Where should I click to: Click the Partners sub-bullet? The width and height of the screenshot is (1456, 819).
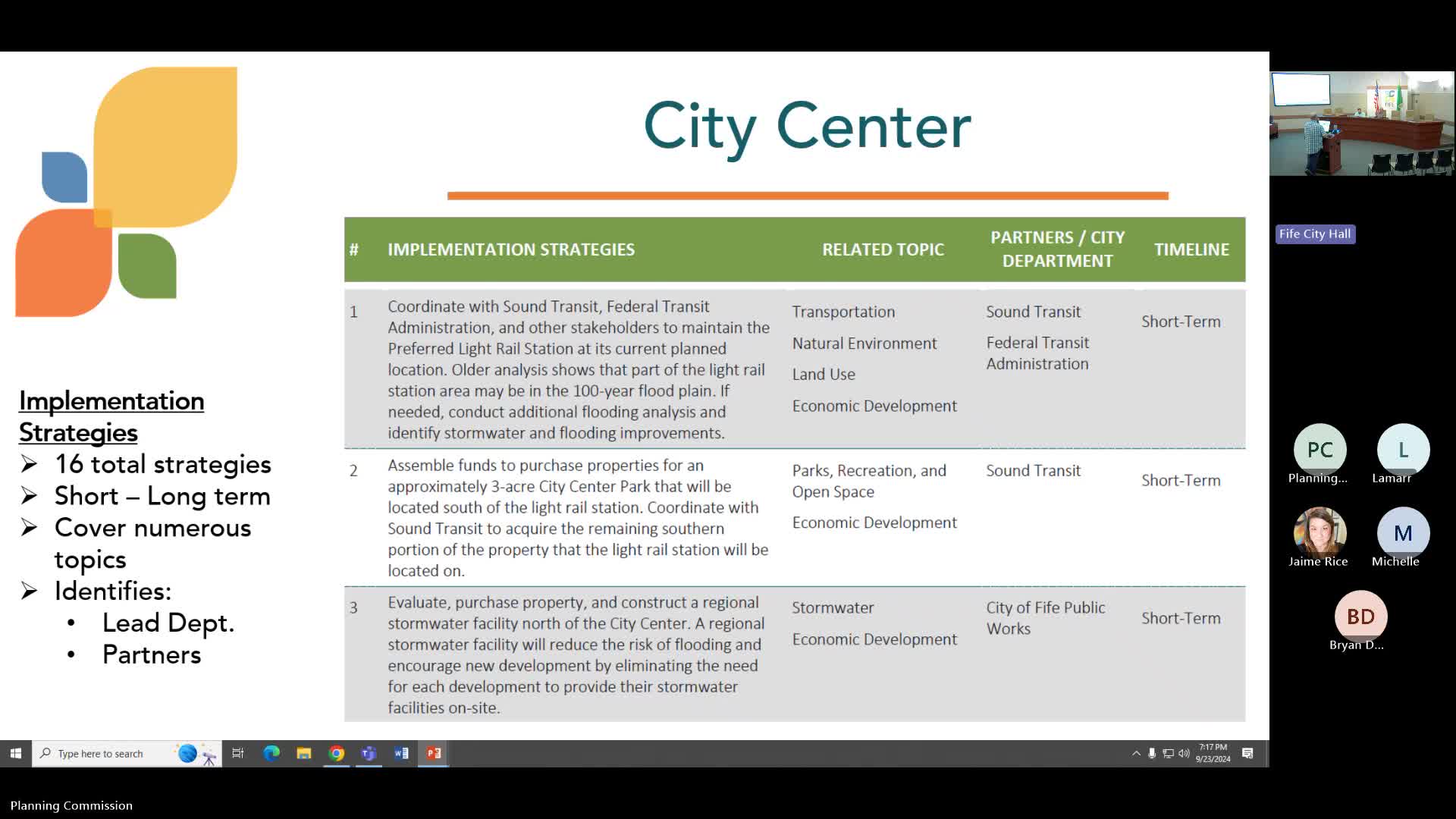152,655
